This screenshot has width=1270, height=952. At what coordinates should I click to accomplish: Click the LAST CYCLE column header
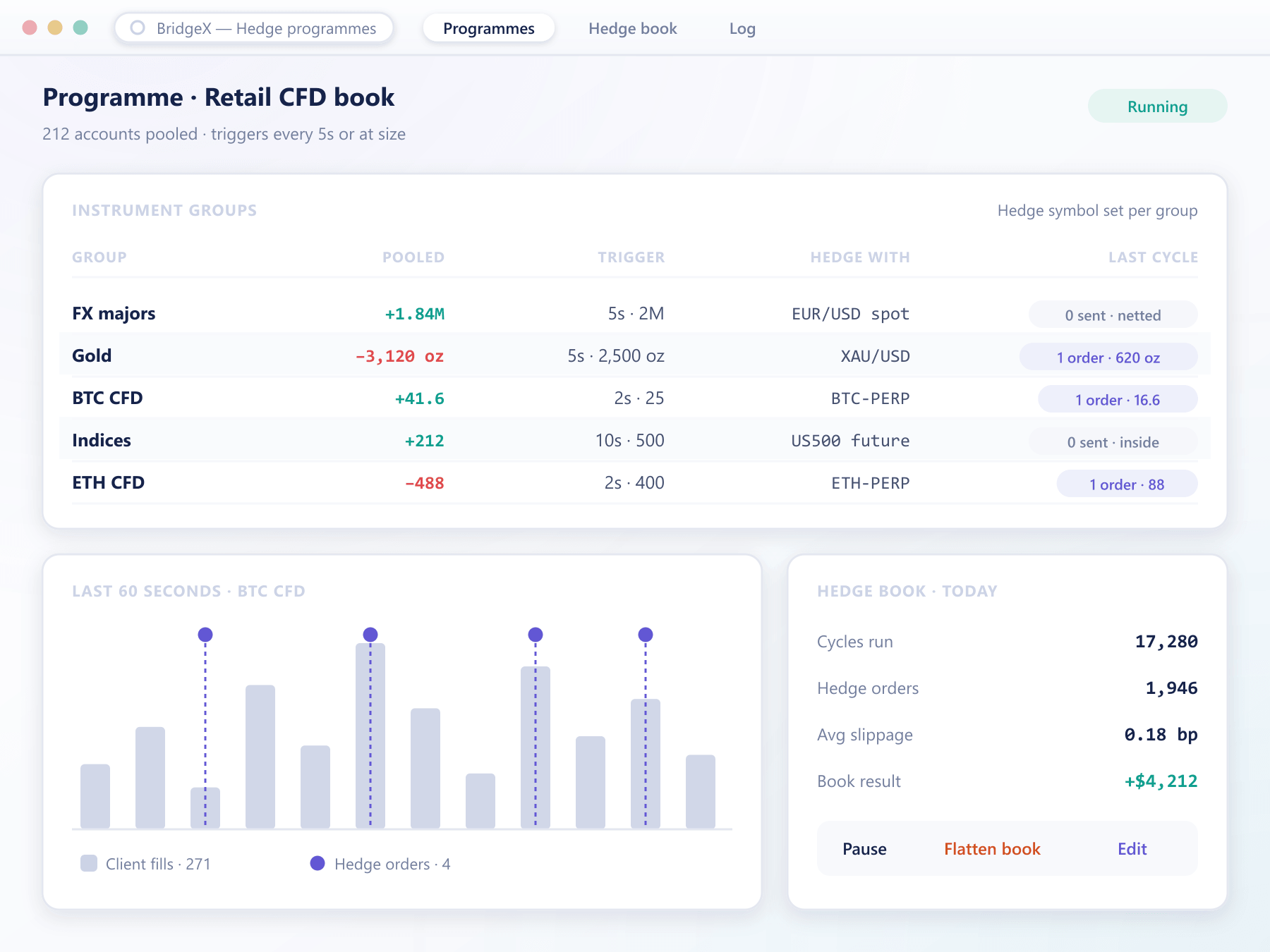coord(1153,257)
